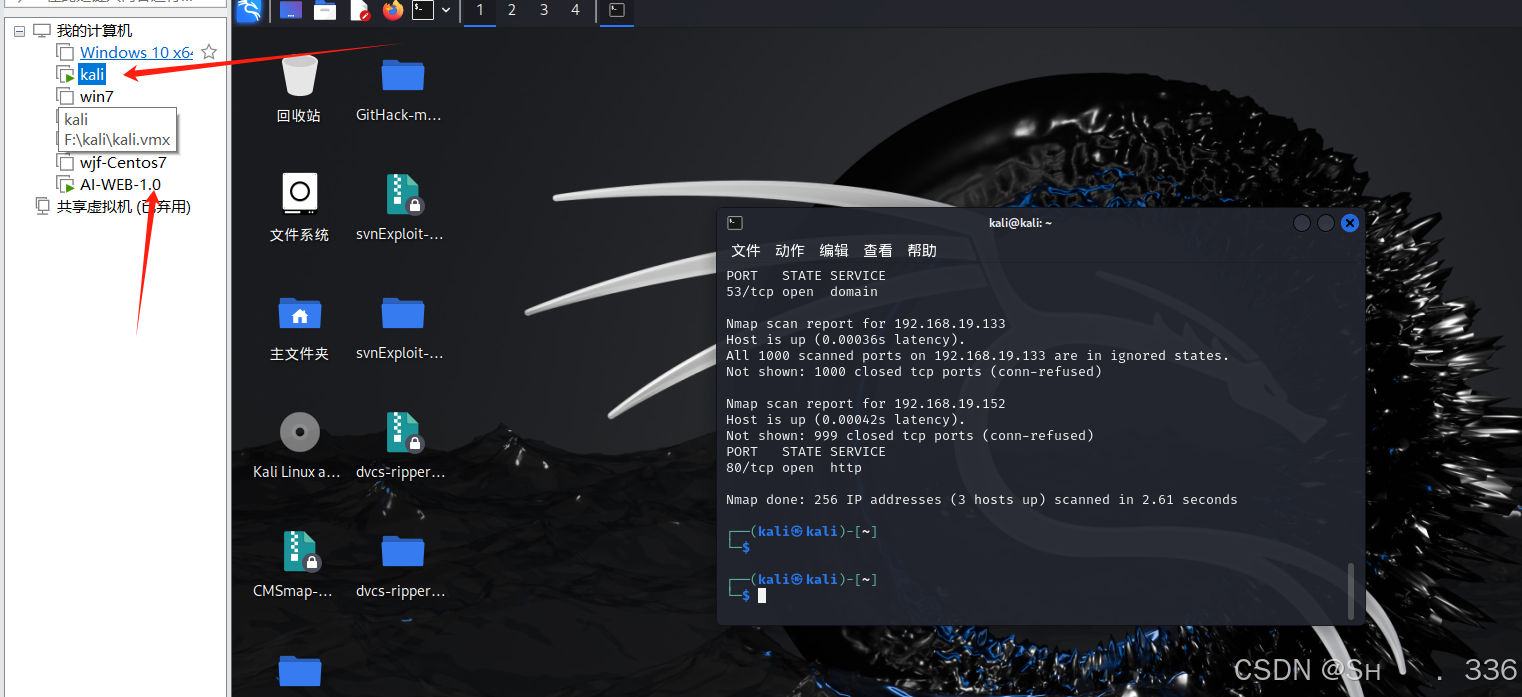Maximize the kali@kali terminal window
The height and width of the screenshot is (697, 1522).
coord(1326,223)
